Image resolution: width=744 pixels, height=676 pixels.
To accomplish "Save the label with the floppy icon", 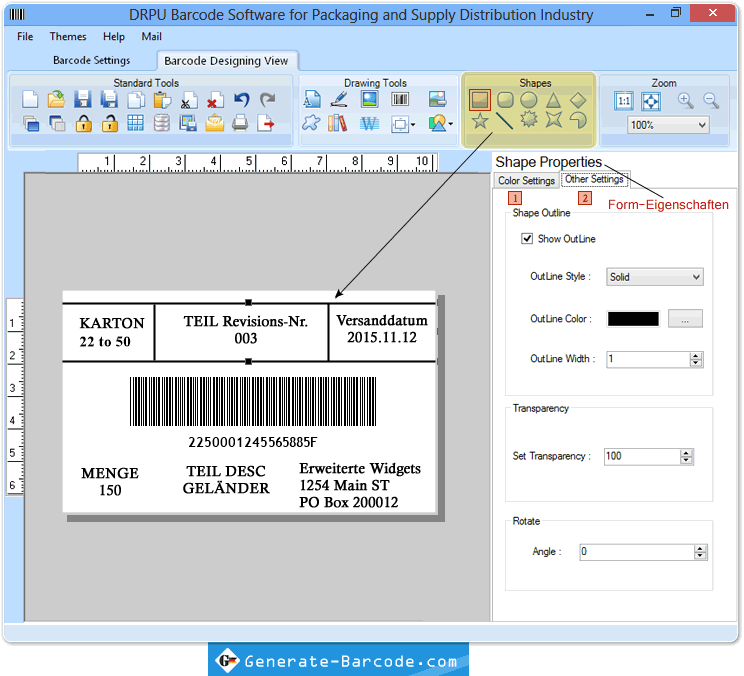I will point(83,100).
